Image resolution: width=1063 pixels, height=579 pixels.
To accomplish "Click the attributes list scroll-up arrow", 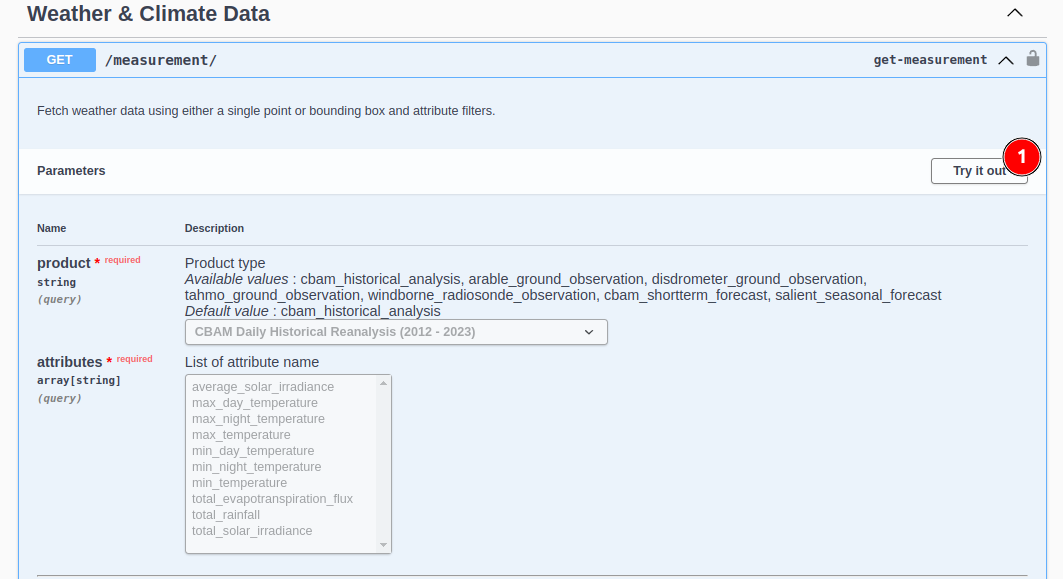I will [383, 383].
